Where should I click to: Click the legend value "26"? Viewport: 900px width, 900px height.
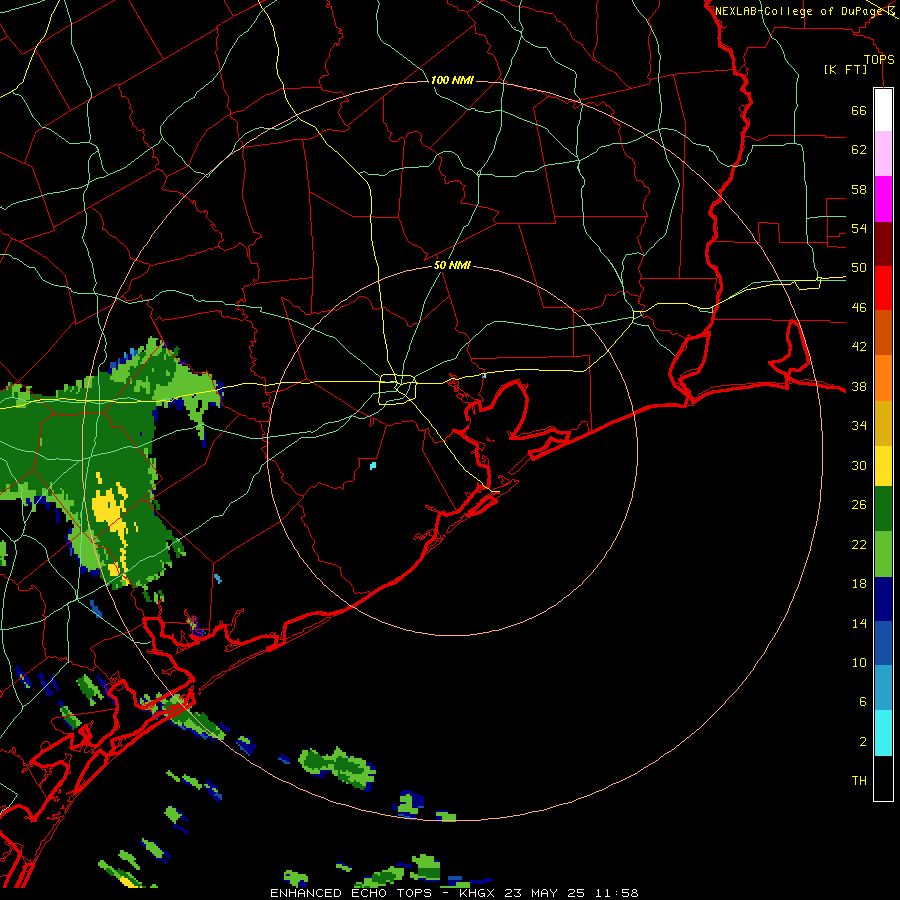(859, 505)
